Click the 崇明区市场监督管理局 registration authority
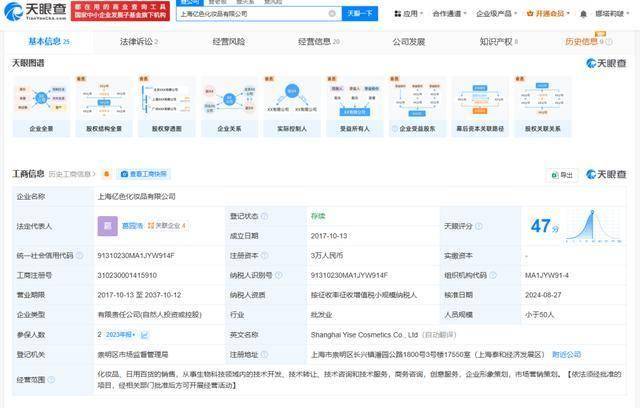640x408 pixels. click(133, 355)
